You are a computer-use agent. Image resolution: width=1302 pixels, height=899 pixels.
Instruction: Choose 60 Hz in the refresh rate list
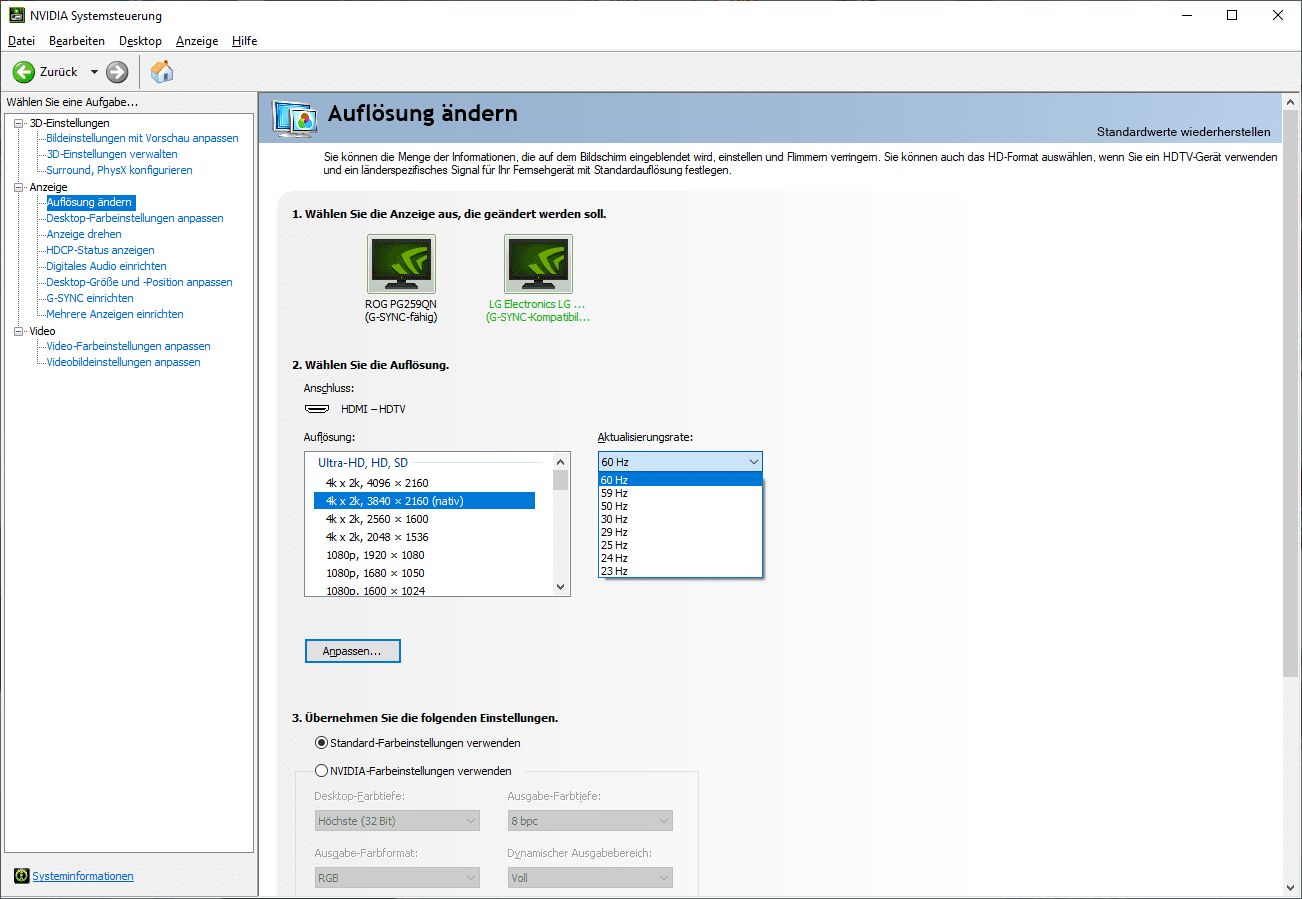(680, 480)
